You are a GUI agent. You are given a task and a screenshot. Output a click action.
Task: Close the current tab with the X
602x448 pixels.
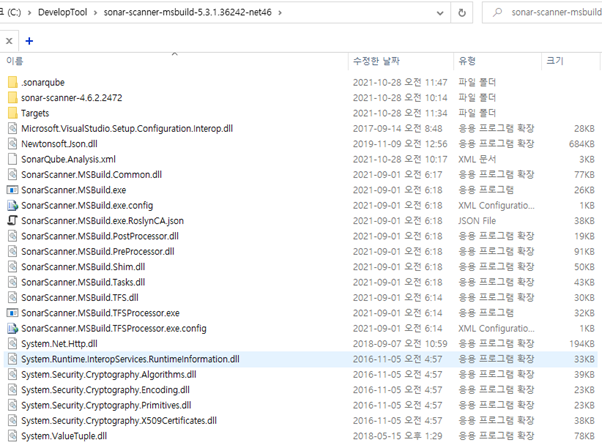[9, 41]
